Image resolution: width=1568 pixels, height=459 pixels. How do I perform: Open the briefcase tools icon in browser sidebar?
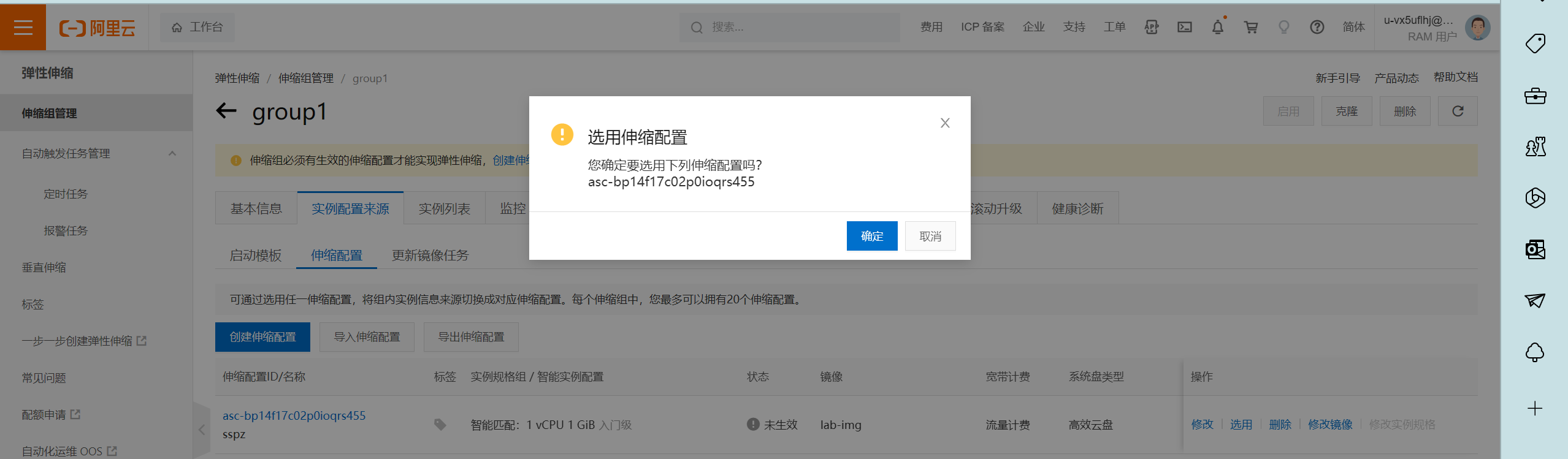(1535, 96)
